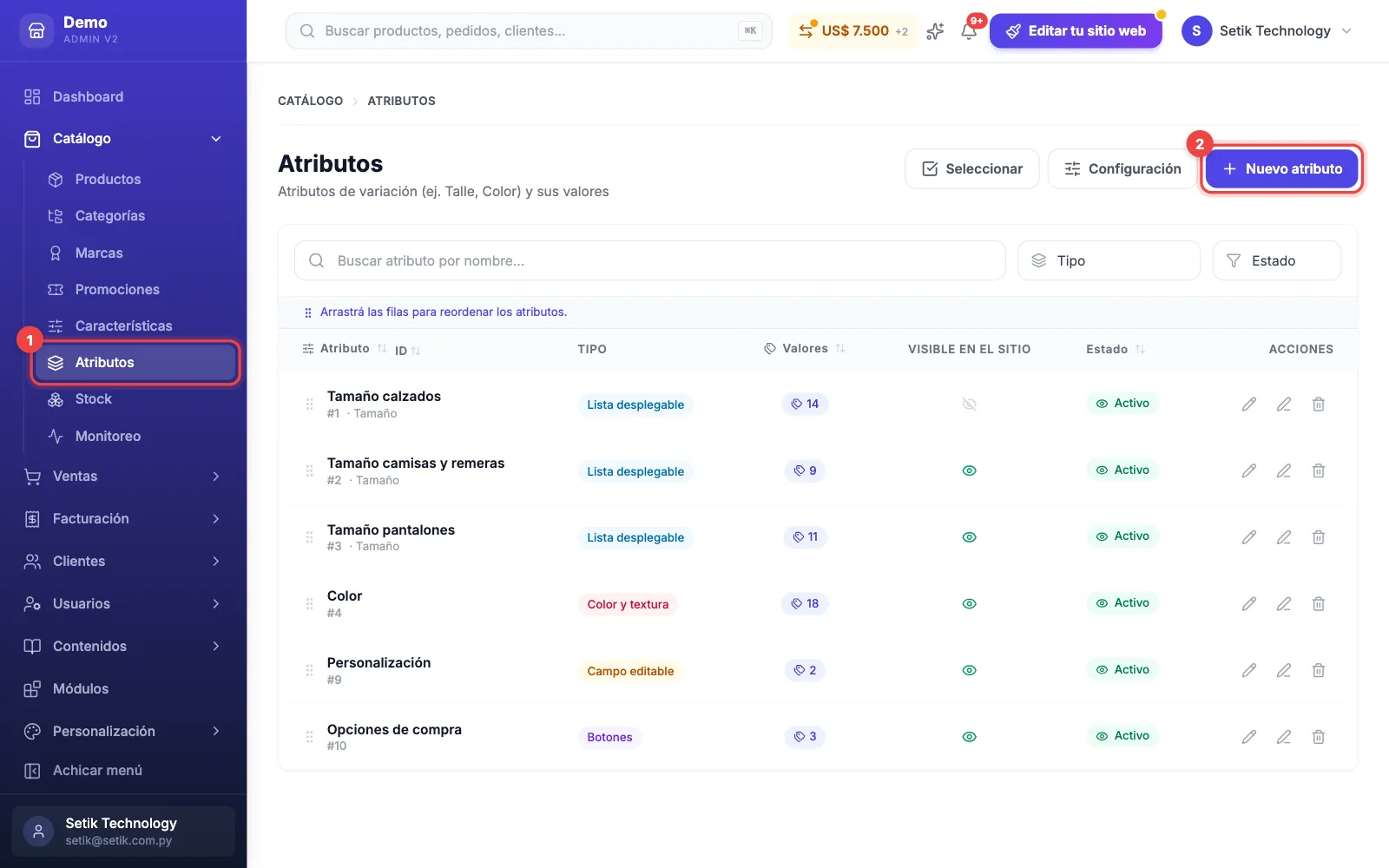Open the 18 values badge of Color

point(805,603)
